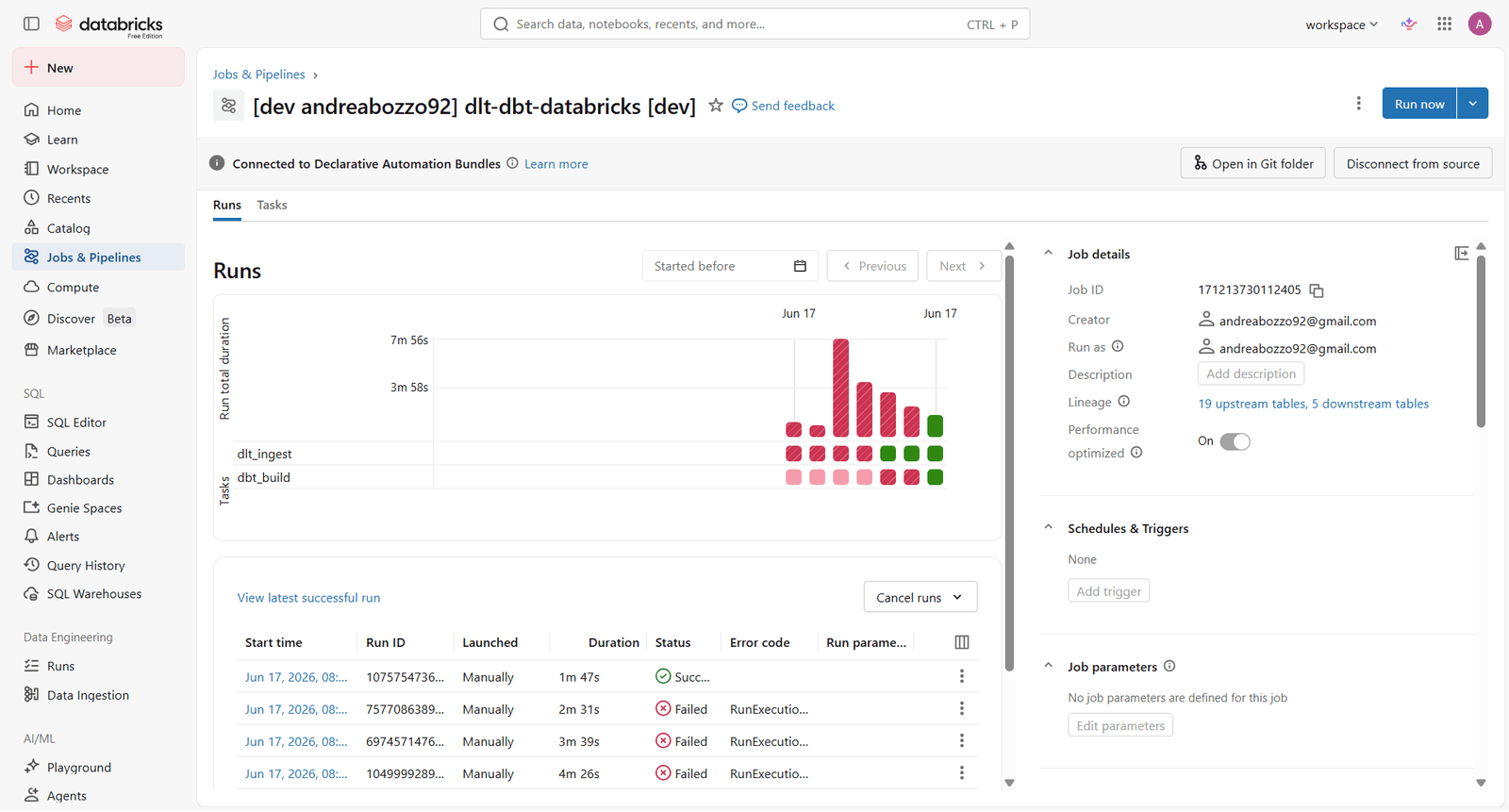The width and height of the screenshot is (1509, 812).
Task: Collapse the Schedules & Triggers section
Action: [1048, 527]
